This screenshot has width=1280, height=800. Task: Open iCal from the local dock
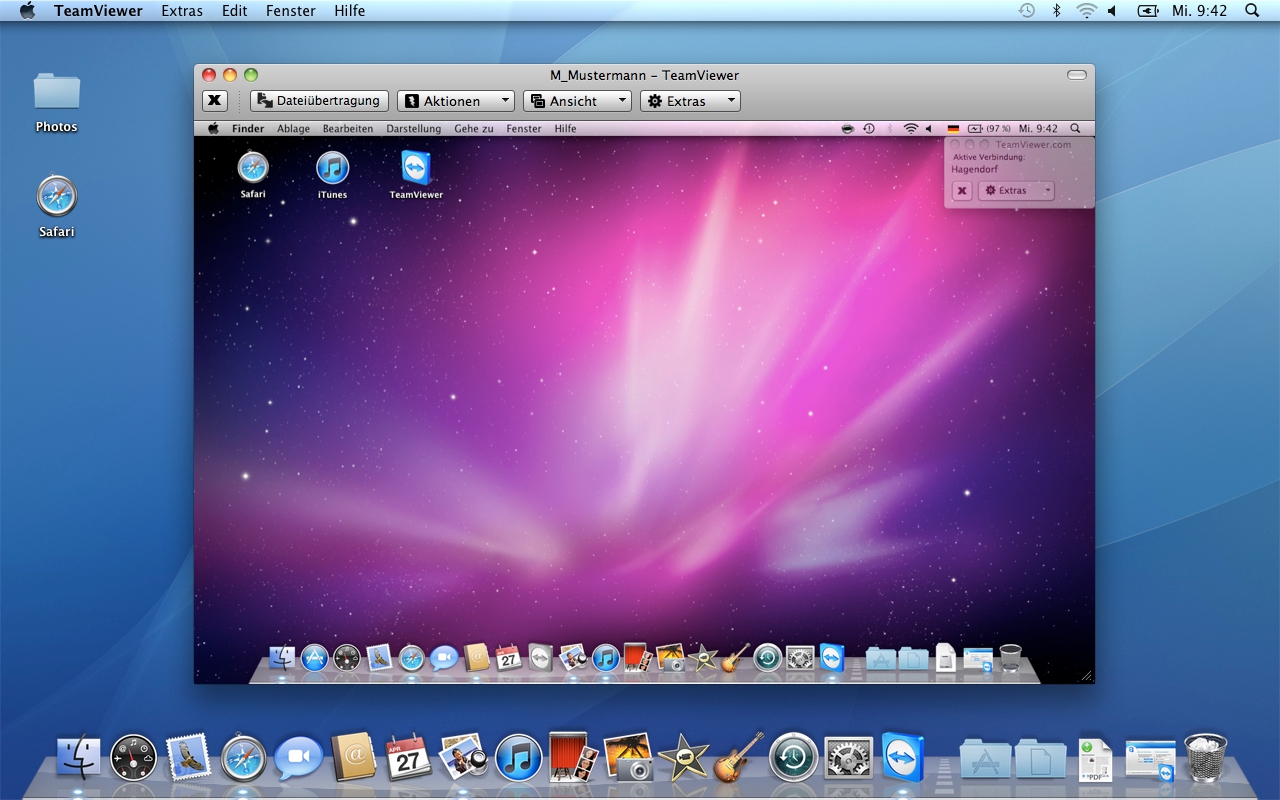tap(408, 758)
